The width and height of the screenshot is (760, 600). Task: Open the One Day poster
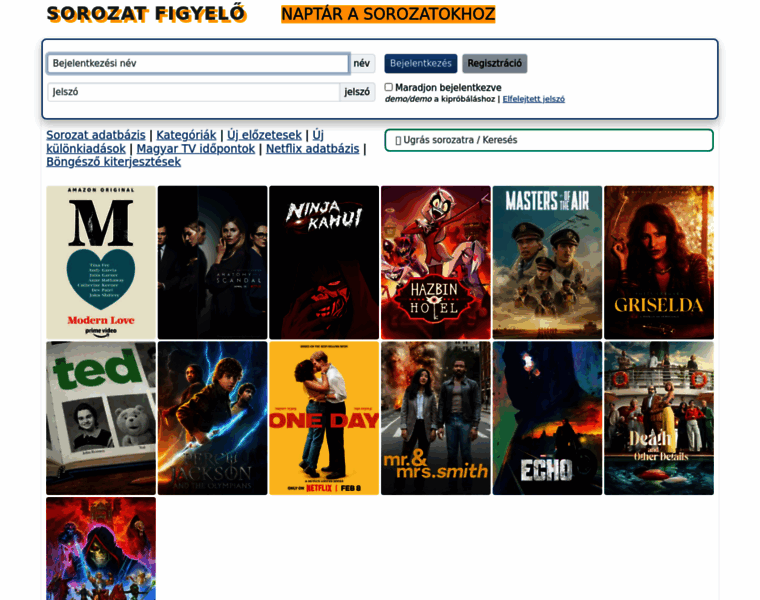324,418
